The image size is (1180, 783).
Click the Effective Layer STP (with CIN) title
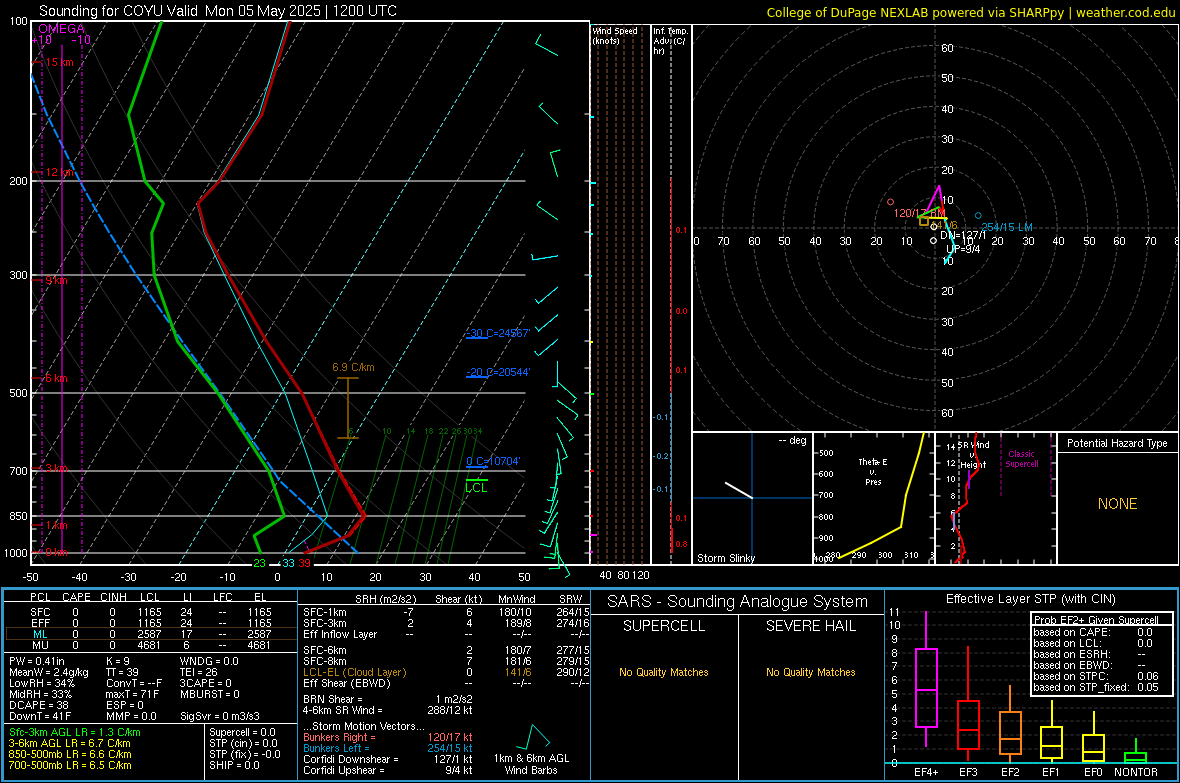[x=1030, y=599]
